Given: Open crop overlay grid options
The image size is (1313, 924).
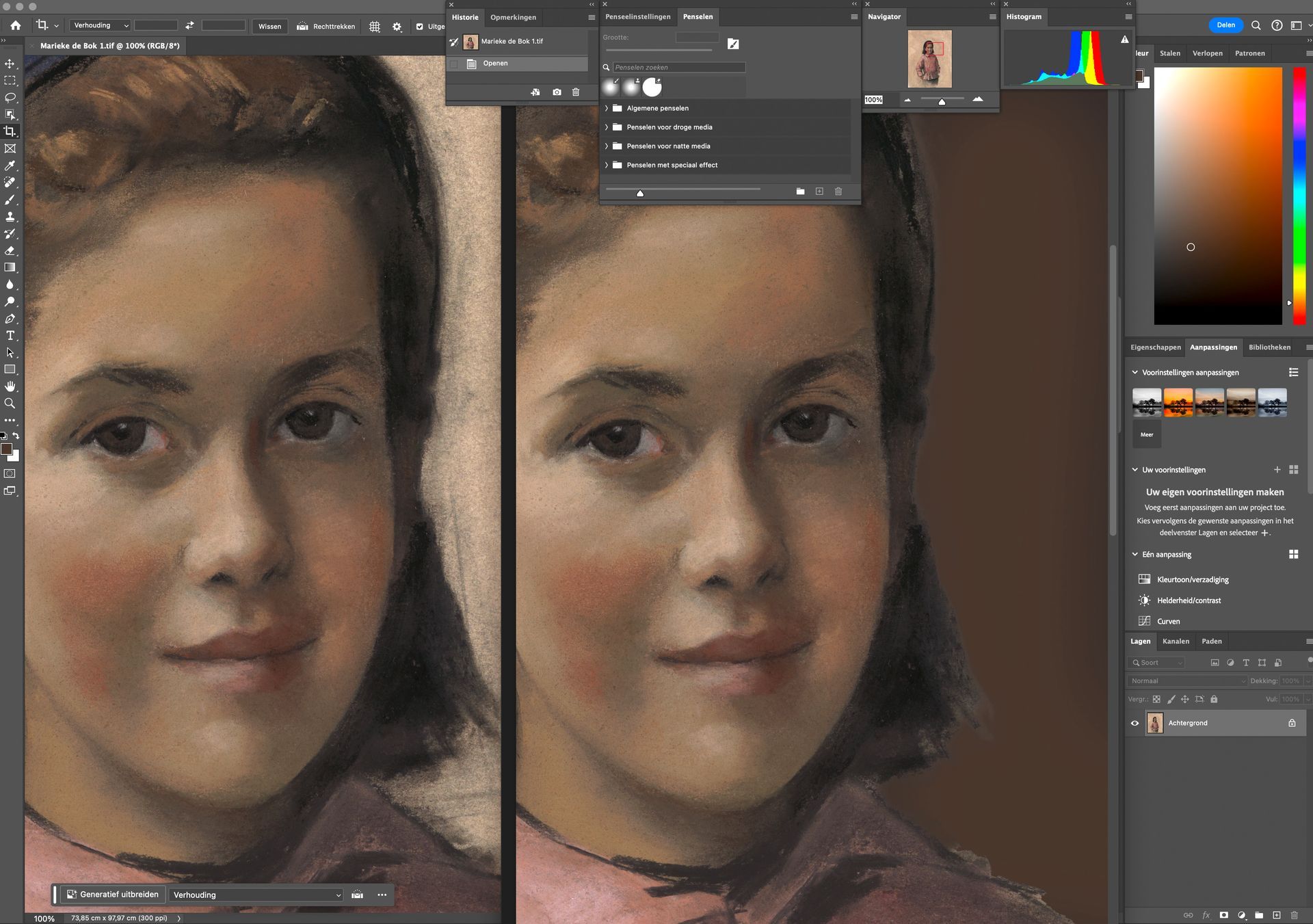Looking at the screenshot, I should click(375, 27).
